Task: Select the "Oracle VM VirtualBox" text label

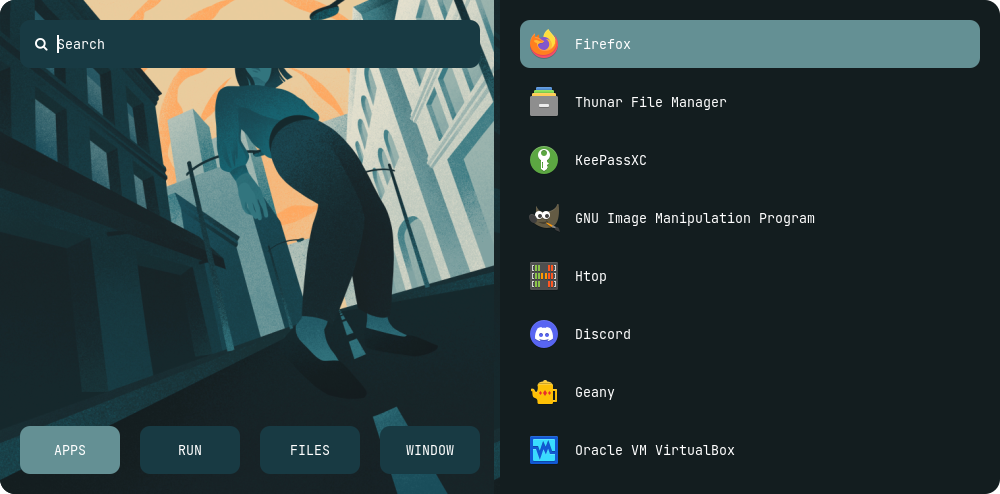Action: (654, 450)
